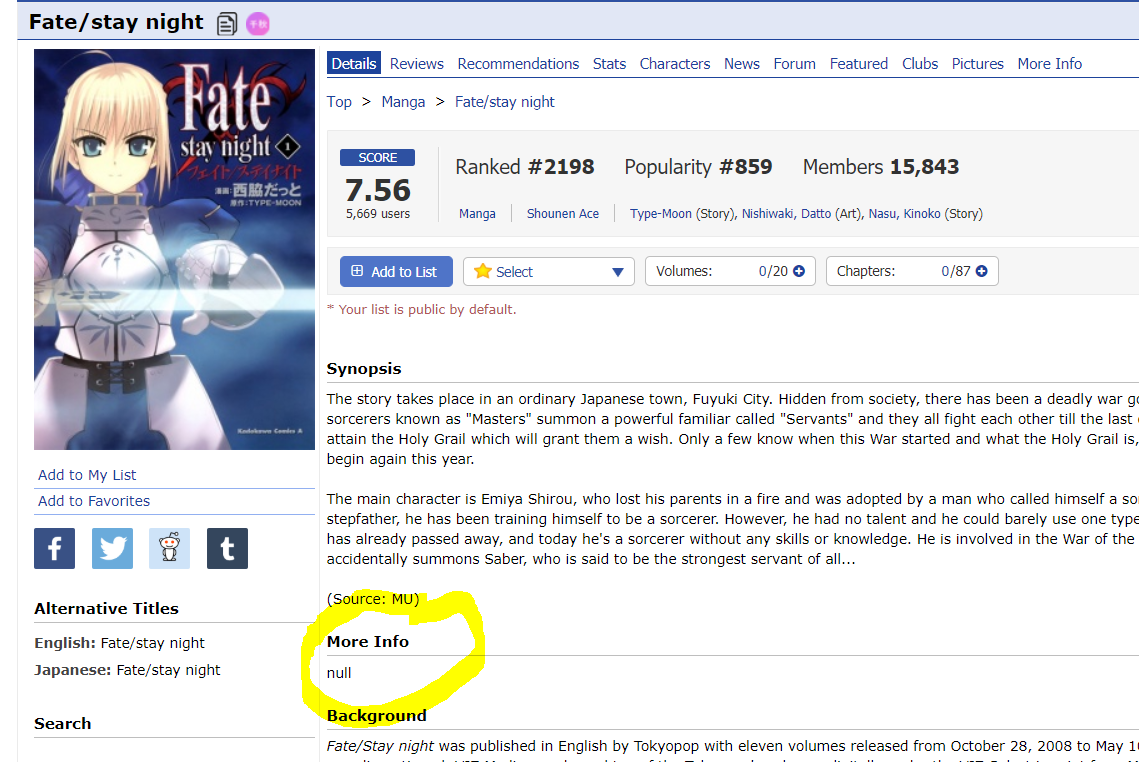Open the Shounen Ace magazine link
The image size is (1139, 762).
point(563,213)
